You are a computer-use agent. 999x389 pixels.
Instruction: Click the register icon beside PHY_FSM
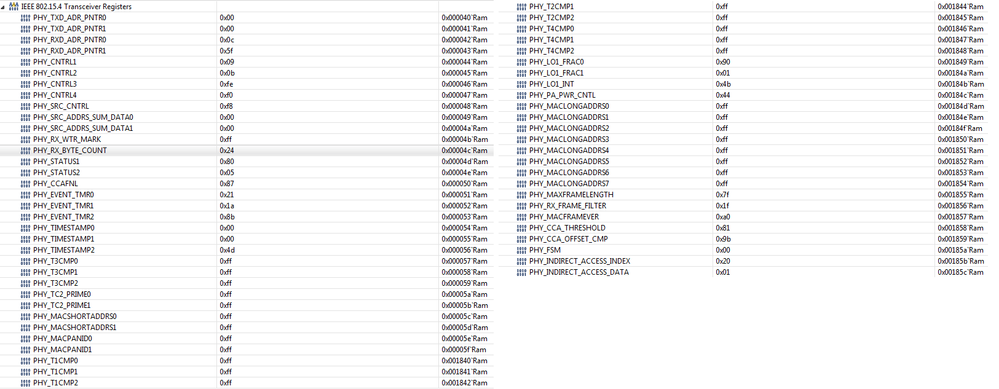(x=522, y=250)
